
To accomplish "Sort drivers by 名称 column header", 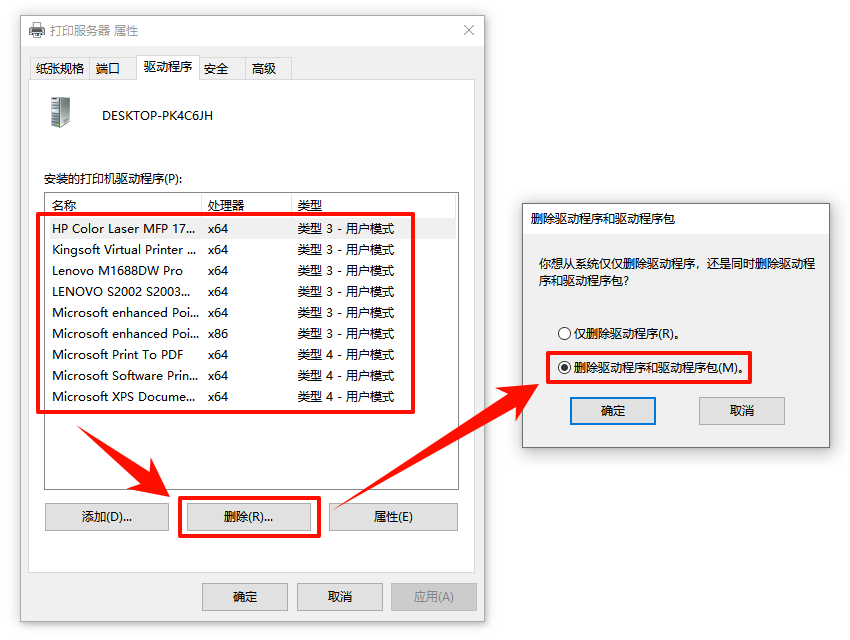I will click(x=123, y=205).
